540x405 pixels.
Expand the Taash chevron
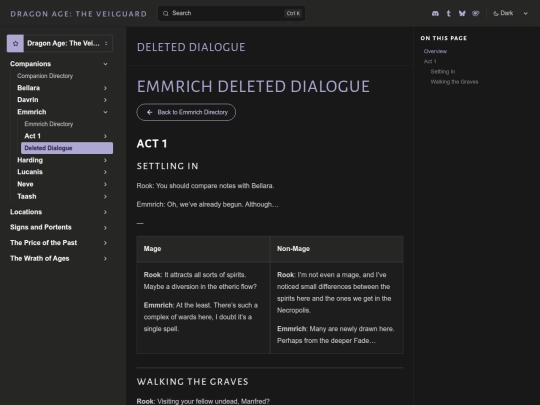pyautogui.click(x=105, y=196)
